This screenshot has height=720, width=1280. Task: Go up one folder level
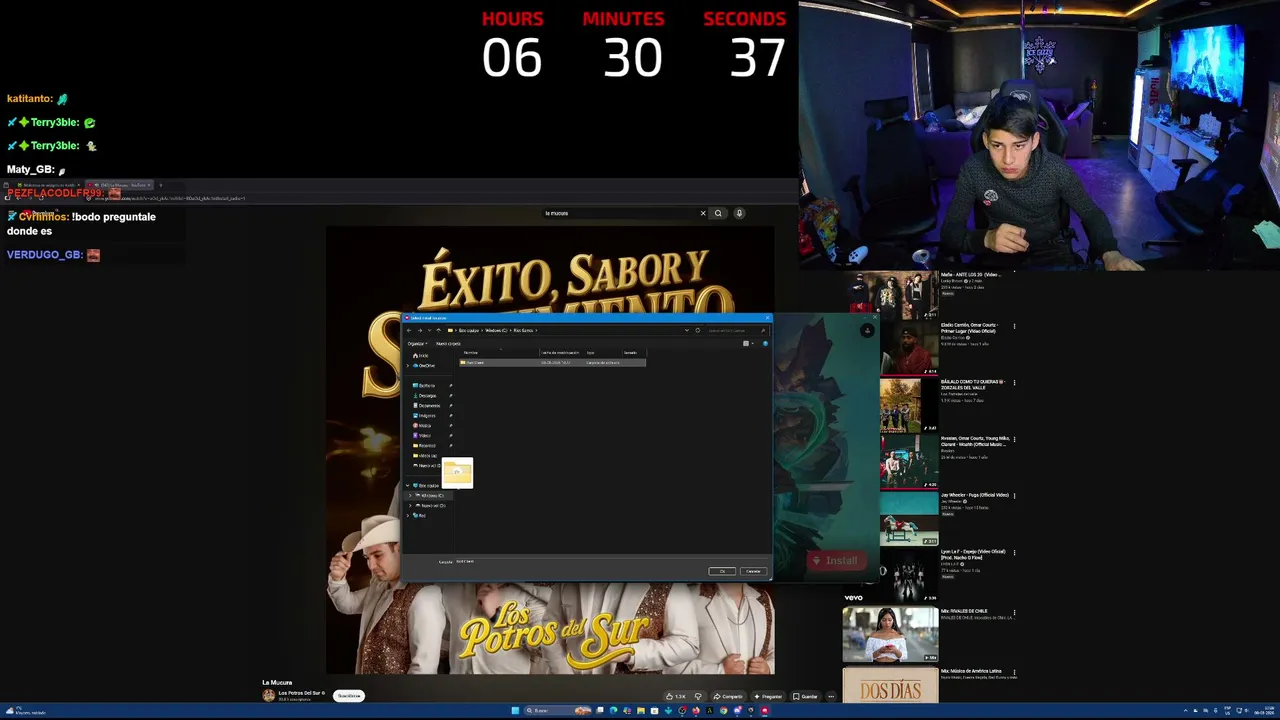point(438,330)
